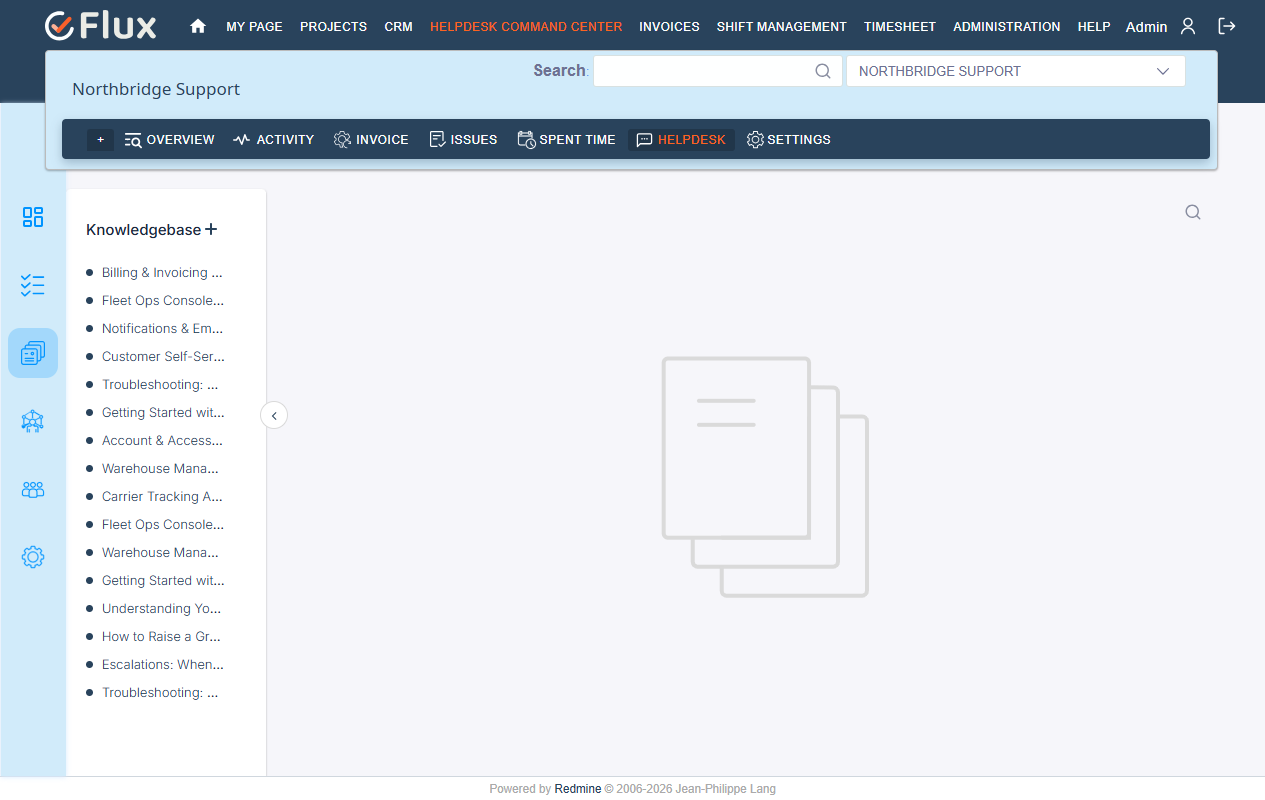Viewport: 1265px width, 800px height.
Task: Open Escalations: When... article
Action: [163, 664]
